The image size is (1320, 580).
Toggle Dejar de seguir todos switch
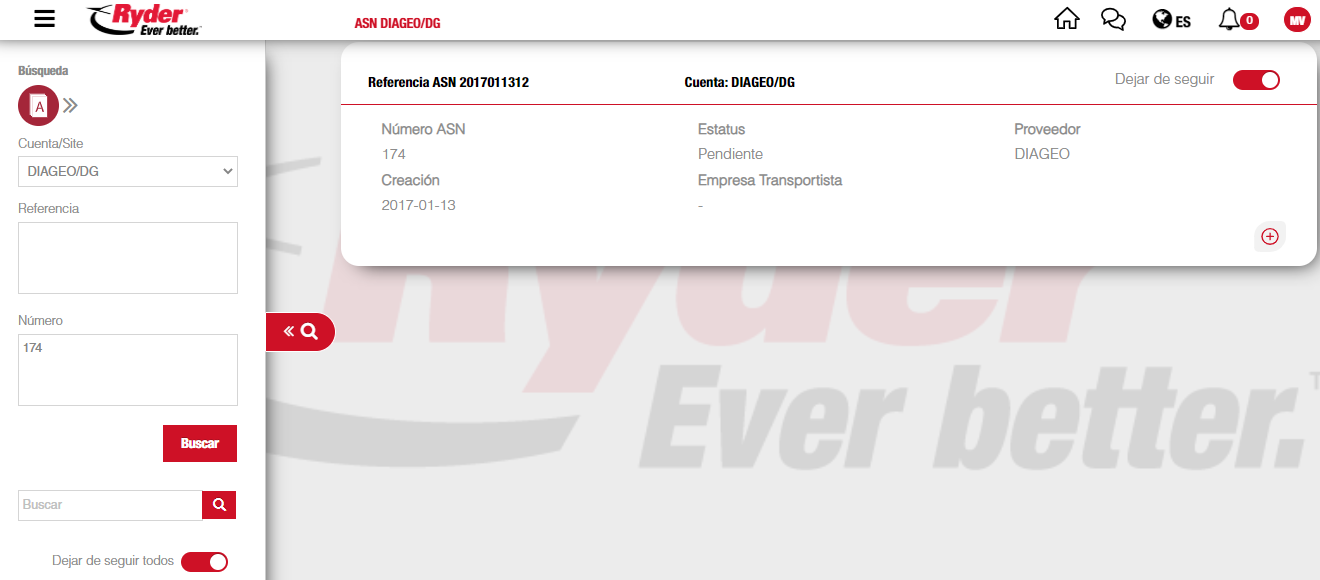coord(204,562)
